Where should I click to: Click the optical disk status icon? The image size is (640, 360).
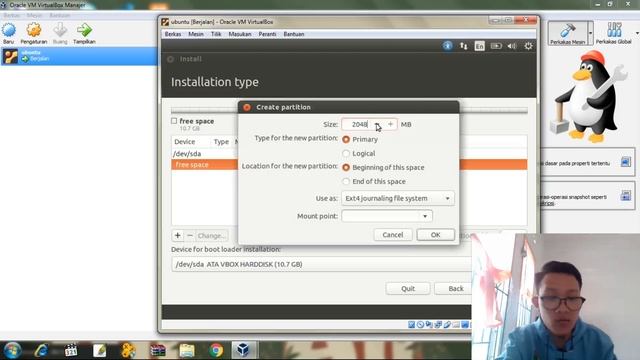coord(420,325)
